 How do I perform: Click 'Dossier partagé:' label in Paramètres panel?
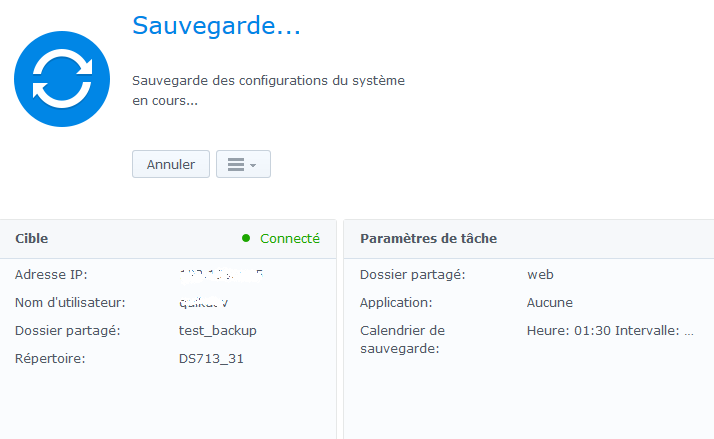pyautogui.click(x=413, y=275)
